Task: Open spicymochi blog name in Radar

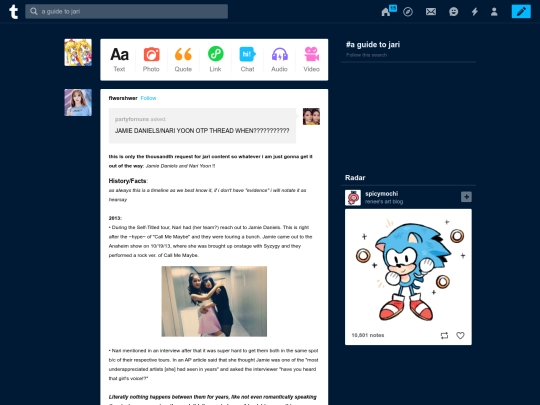Action: coord(382,194)
